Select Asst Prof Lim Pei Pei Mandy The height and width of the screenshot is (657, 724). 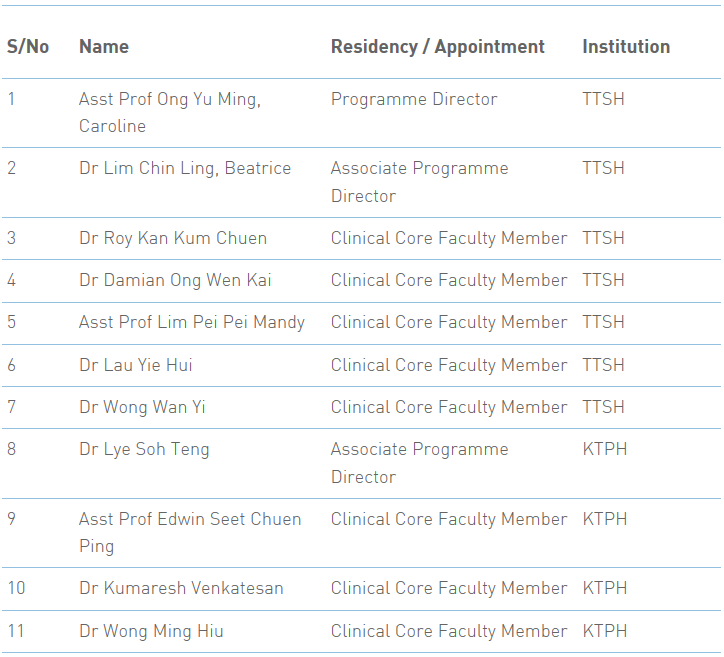tap(192, 322)
